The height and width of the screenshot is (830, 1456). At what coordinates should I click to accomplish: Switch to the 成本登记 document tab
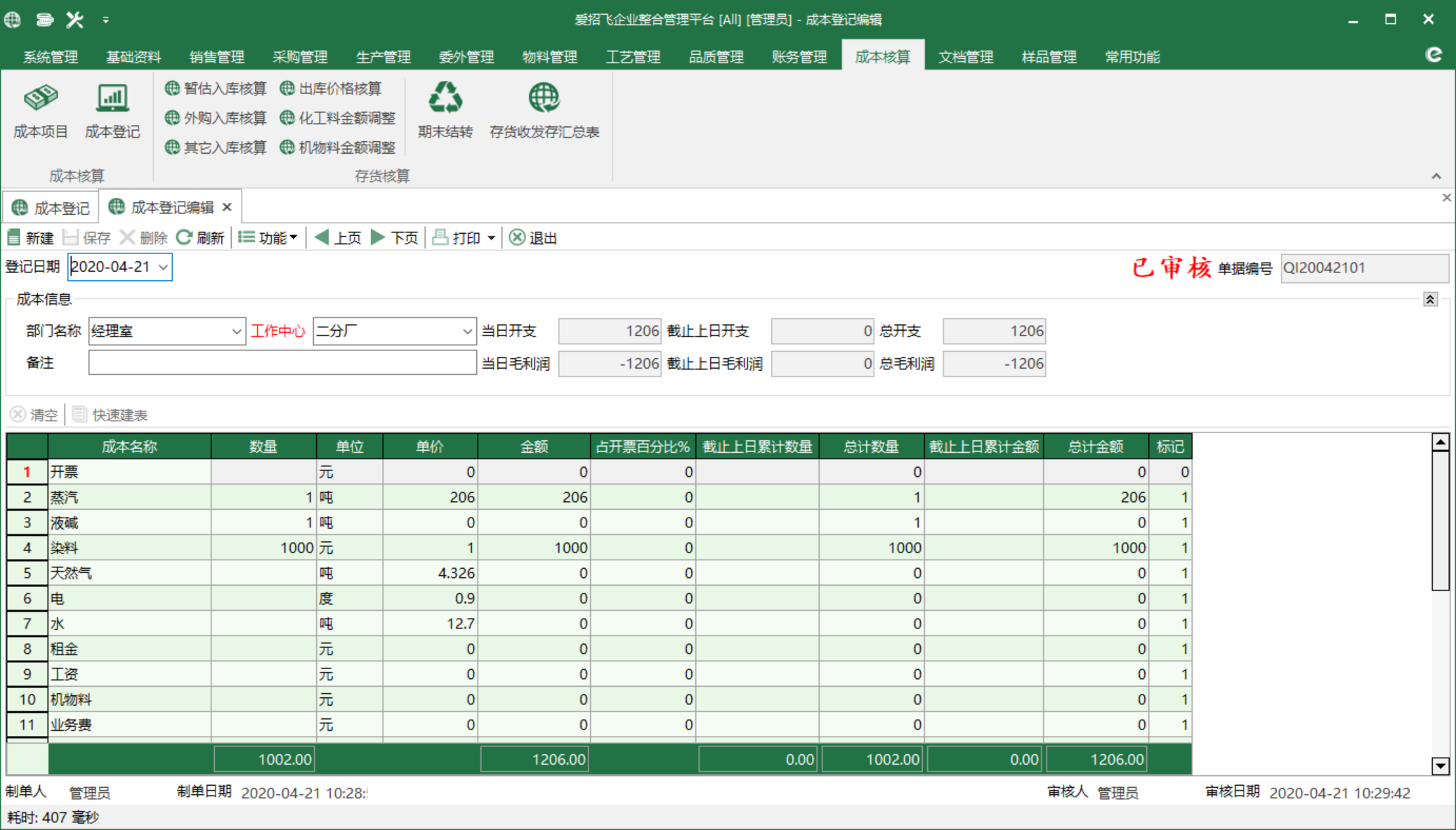(x=51, y=208)
